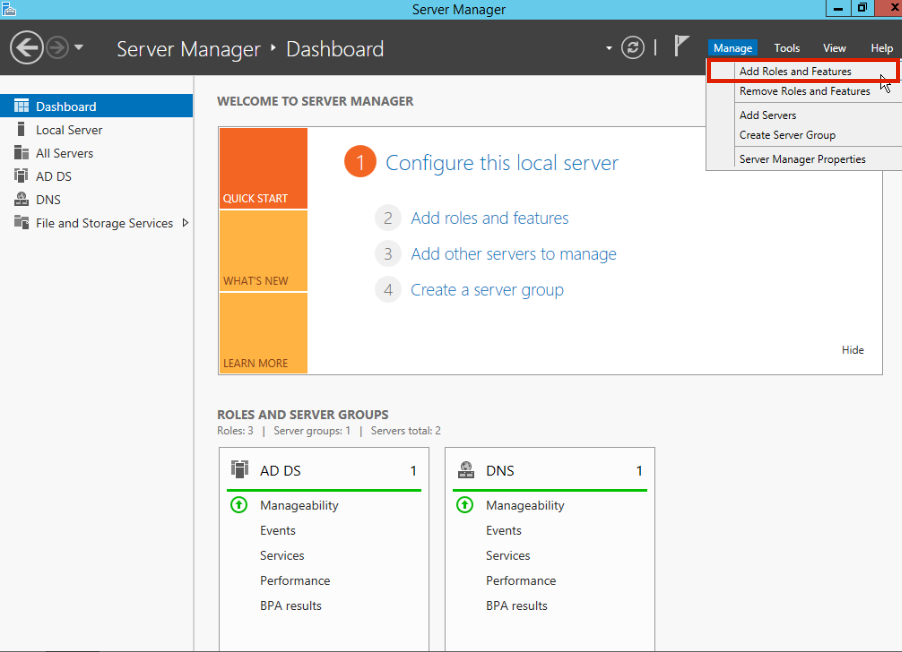Click the DNS role tile header icon

click(465, 470)
